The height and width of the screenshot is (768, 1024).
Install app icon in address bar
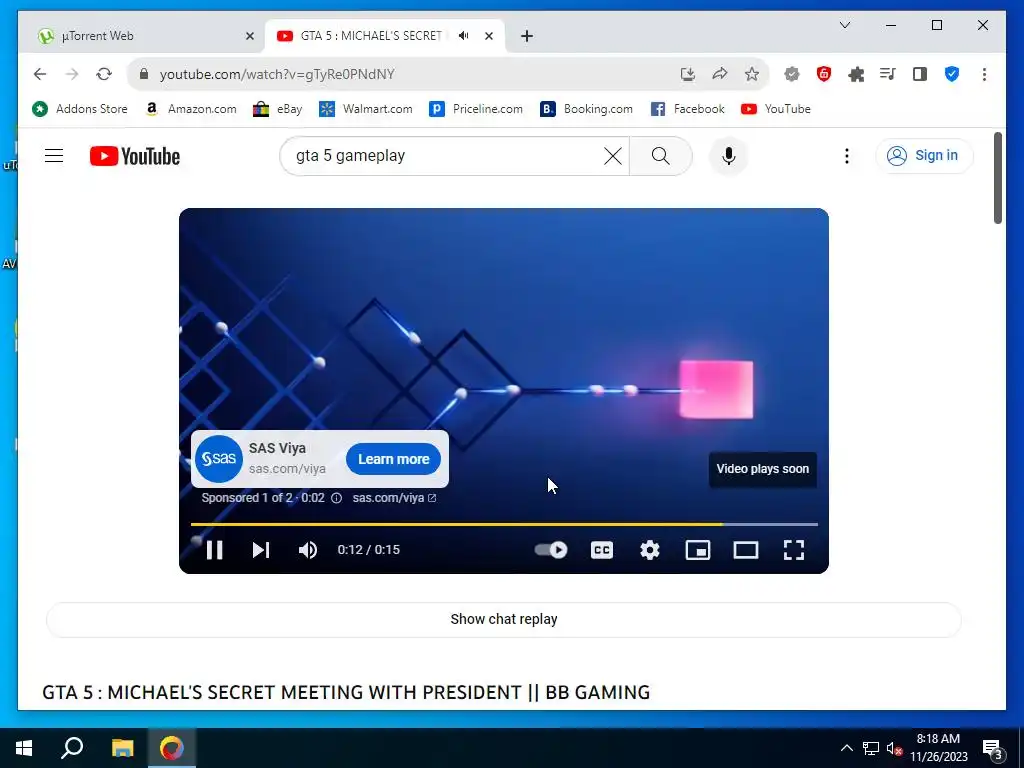pyautogui.click(x=688, y=74)
